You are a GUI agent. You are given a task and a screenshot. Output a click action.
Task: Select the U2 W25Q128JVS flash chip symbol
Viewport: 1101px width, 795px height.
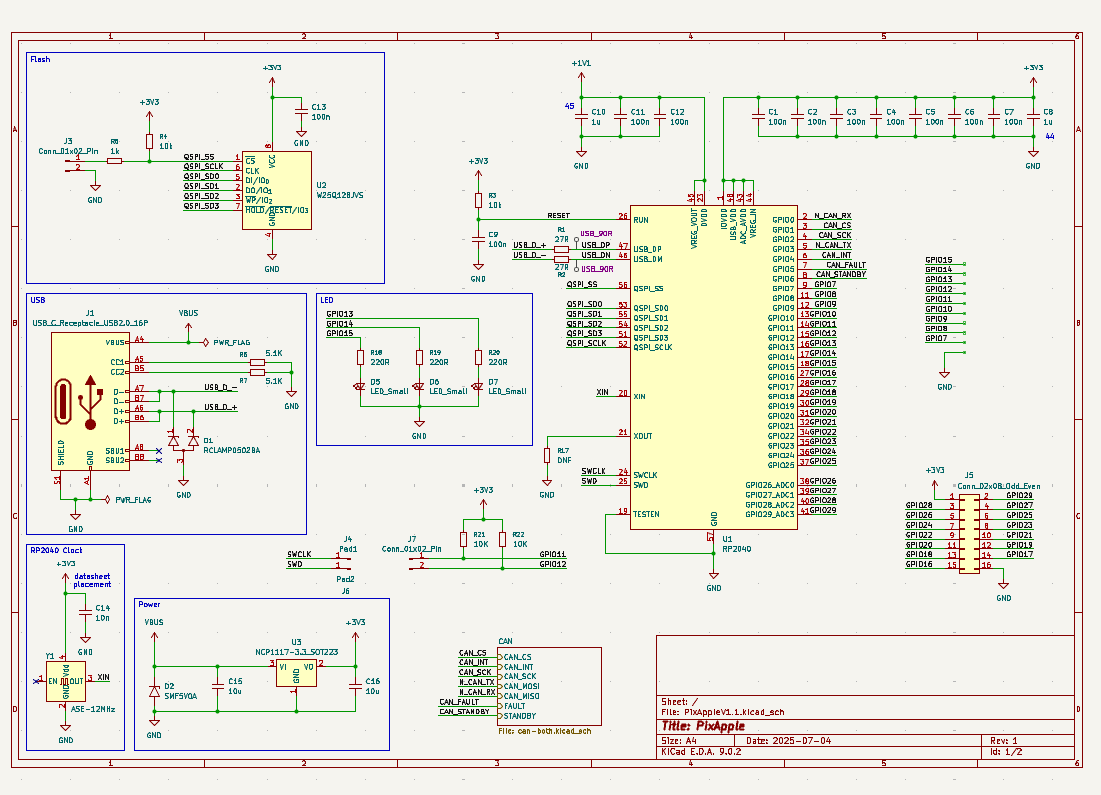click(276, 190)
